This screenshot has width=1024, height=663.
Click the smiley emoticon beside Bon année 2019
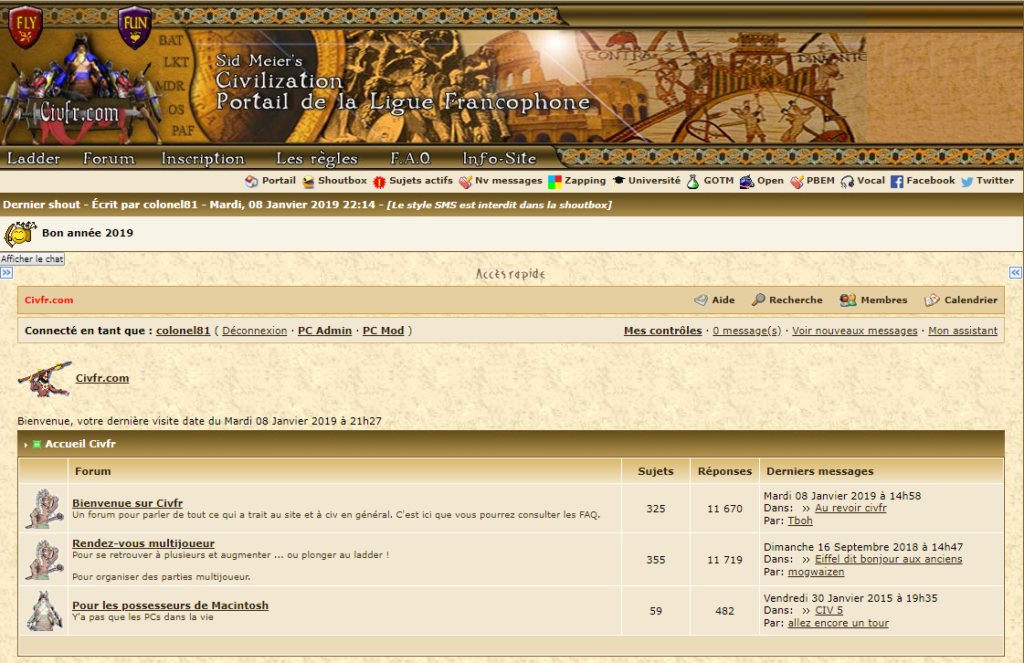[20, 233]
